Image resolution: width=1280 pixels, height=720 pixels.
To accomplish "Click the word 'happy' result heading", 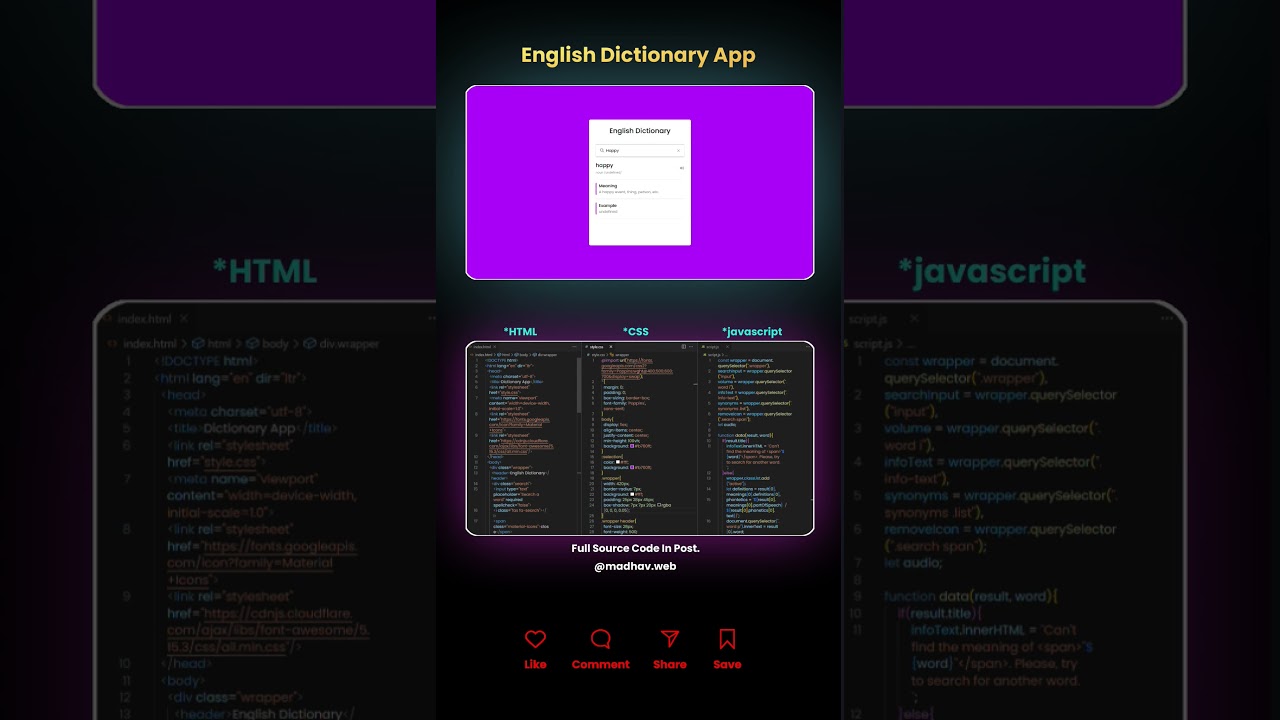I will 605,165.
